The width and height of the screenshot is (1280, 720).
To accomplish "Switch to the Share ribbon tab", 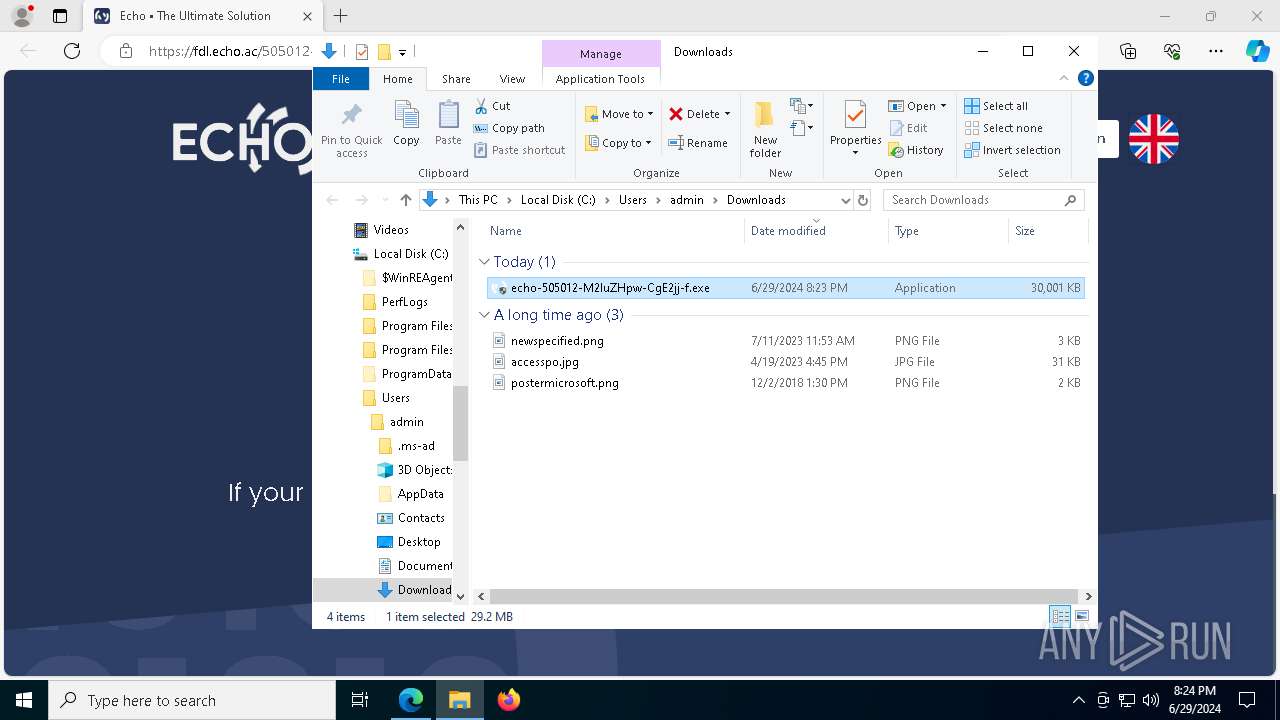I will point(456,79).
